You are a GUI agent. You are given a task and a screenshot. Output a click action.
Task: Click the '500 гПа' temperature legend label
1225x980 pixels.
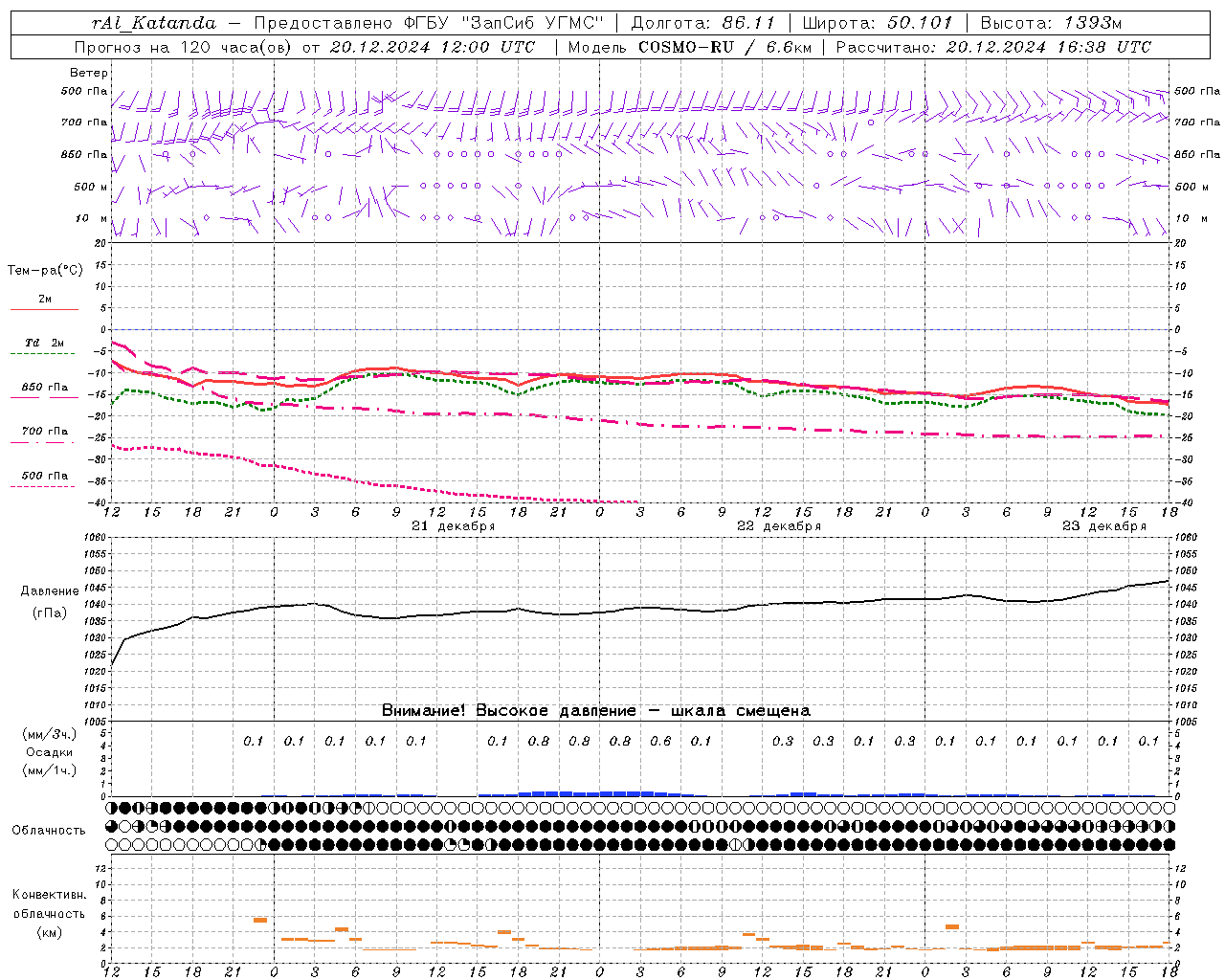point(45,476)
